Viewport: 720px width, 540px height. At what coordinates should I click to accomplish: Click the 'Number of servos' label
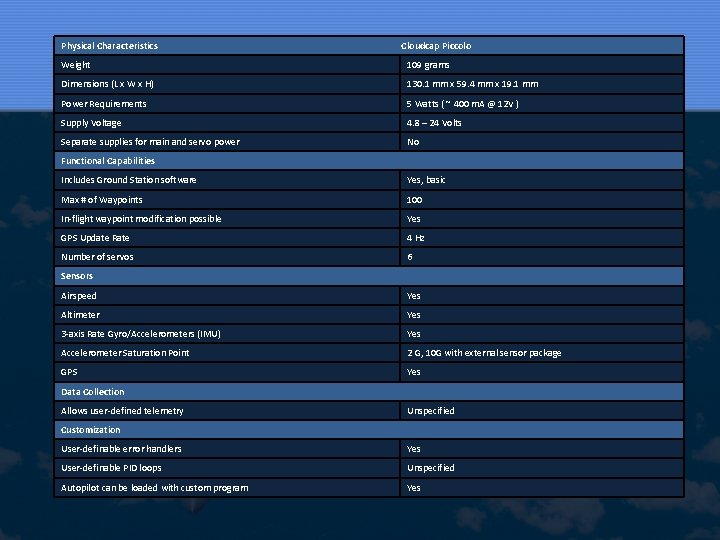point(97,257)
